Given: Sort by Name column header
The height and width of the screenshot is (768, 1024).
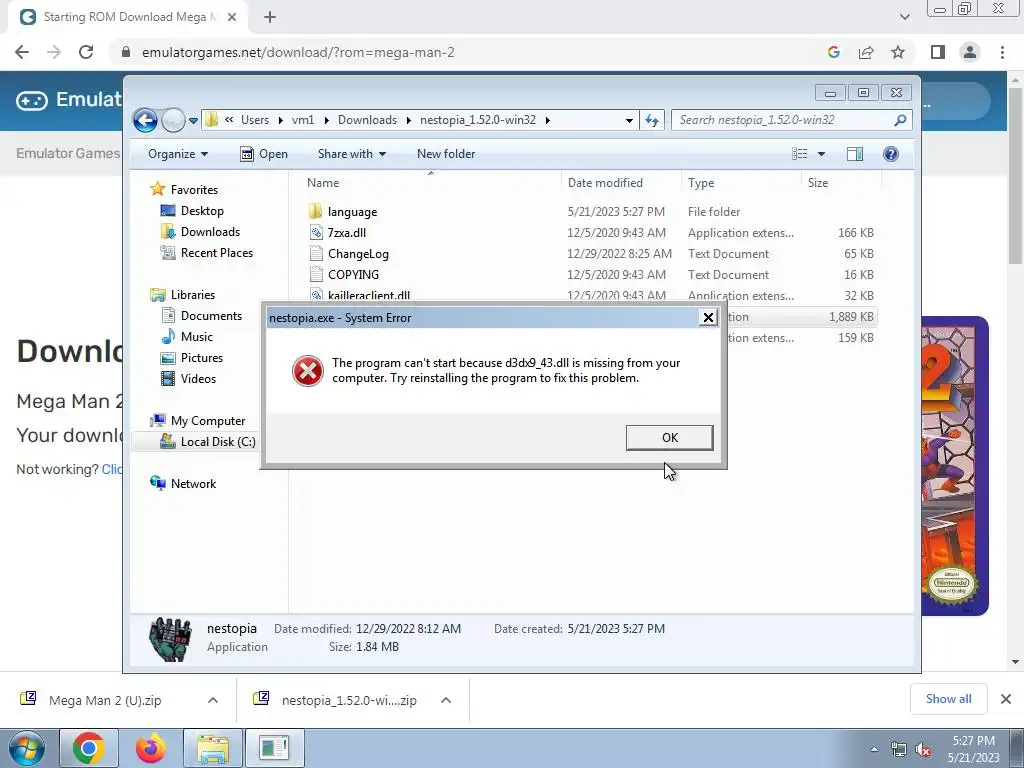Looking at the screenshot, I should (x=323, y=183).
